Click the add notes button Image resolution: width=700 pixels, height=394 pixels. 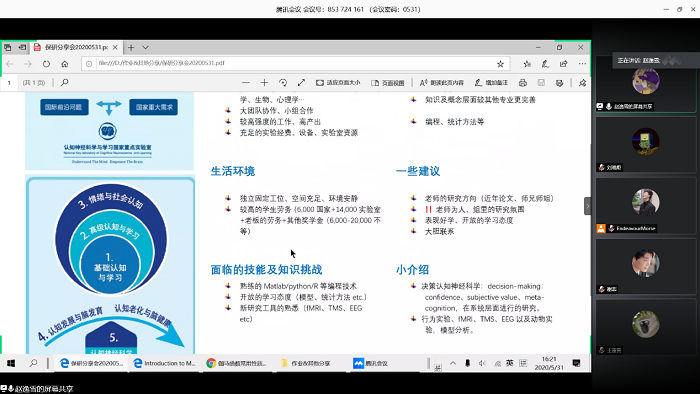(x=491, y=83)
